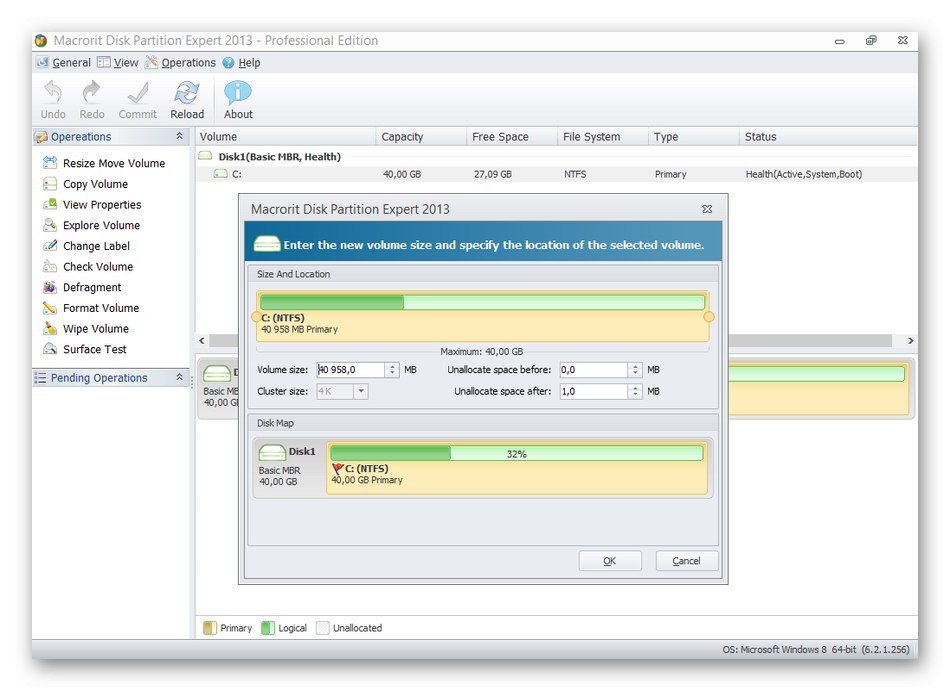950x691 pixels.
Task: Click the 27,09 GB free space cell
Action: click(x=493, y=174)
